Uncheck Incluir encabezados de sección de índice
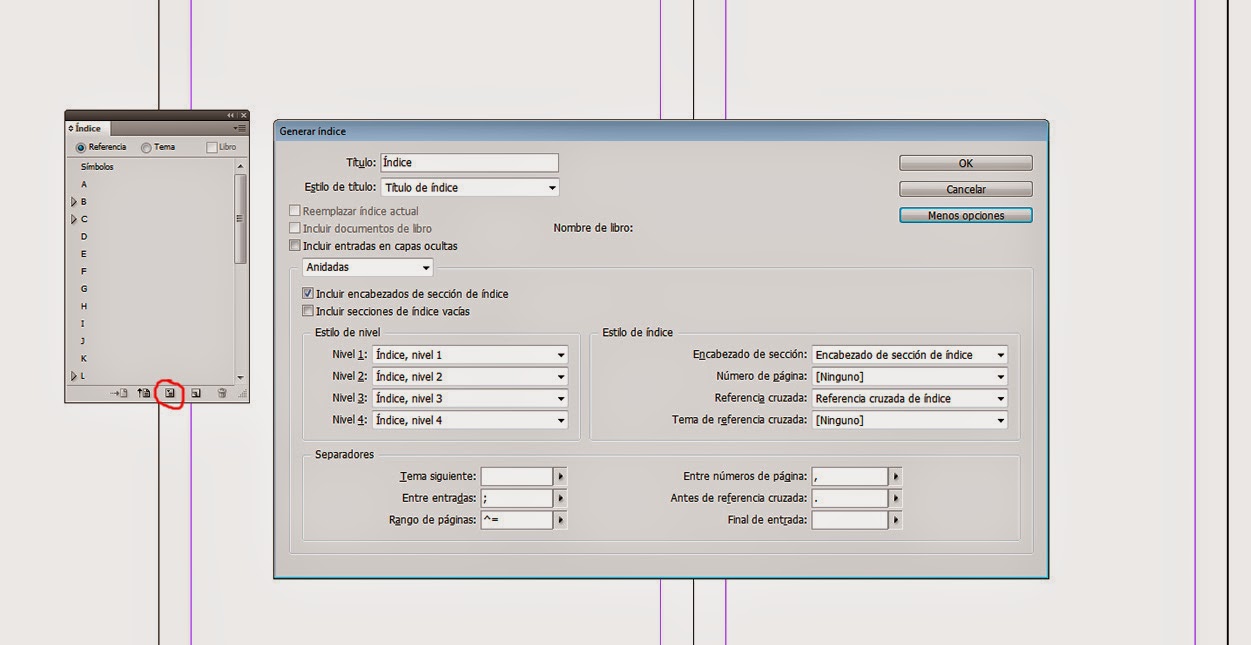 click(x=307, y=294)
